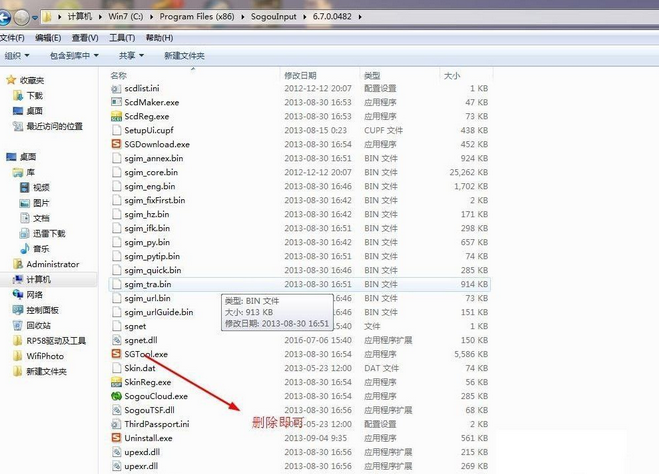
Task: Click the ScdMaker.exe application icon
Action: click(116, 102)
